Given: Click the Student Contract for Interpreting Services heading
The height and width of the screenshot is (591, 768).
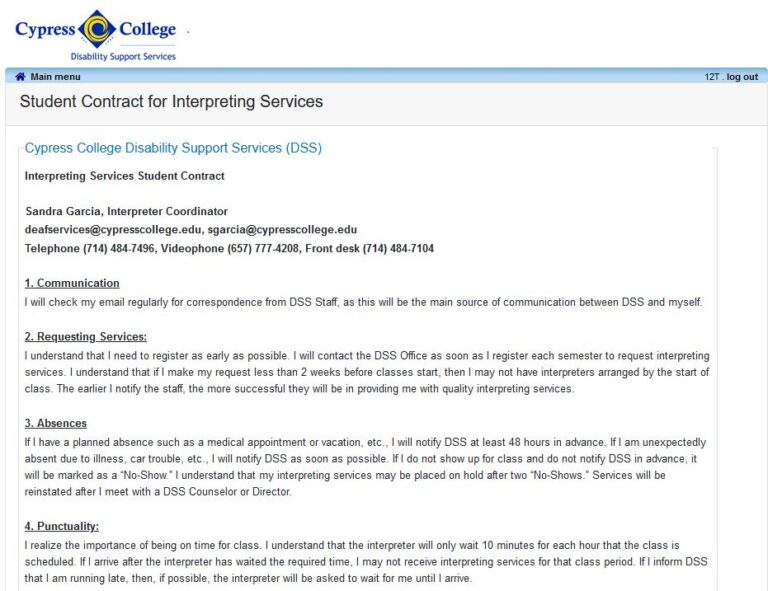Looking at the screenshot, I should [x=171, y=102].
